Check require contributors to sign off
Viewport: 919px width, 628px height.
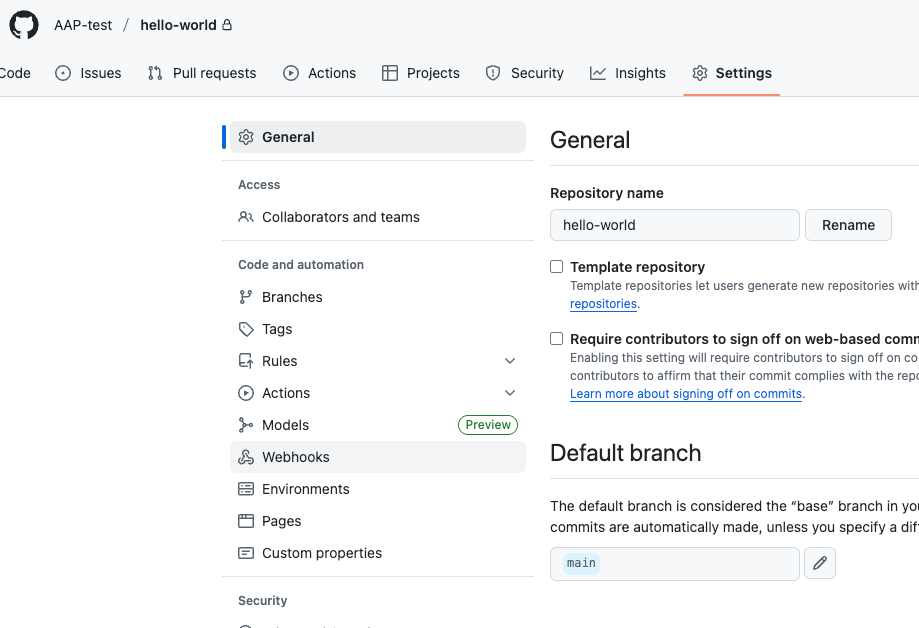tap(556, 338)
